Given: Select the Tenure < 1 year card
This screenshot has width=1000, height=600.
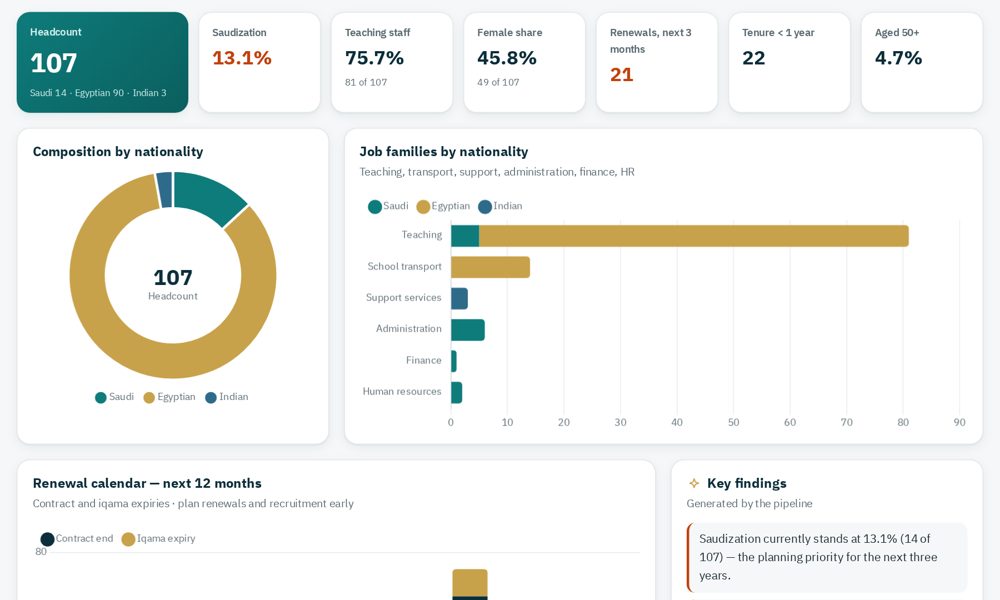Looking at the screenshot, I should (790, 62).
